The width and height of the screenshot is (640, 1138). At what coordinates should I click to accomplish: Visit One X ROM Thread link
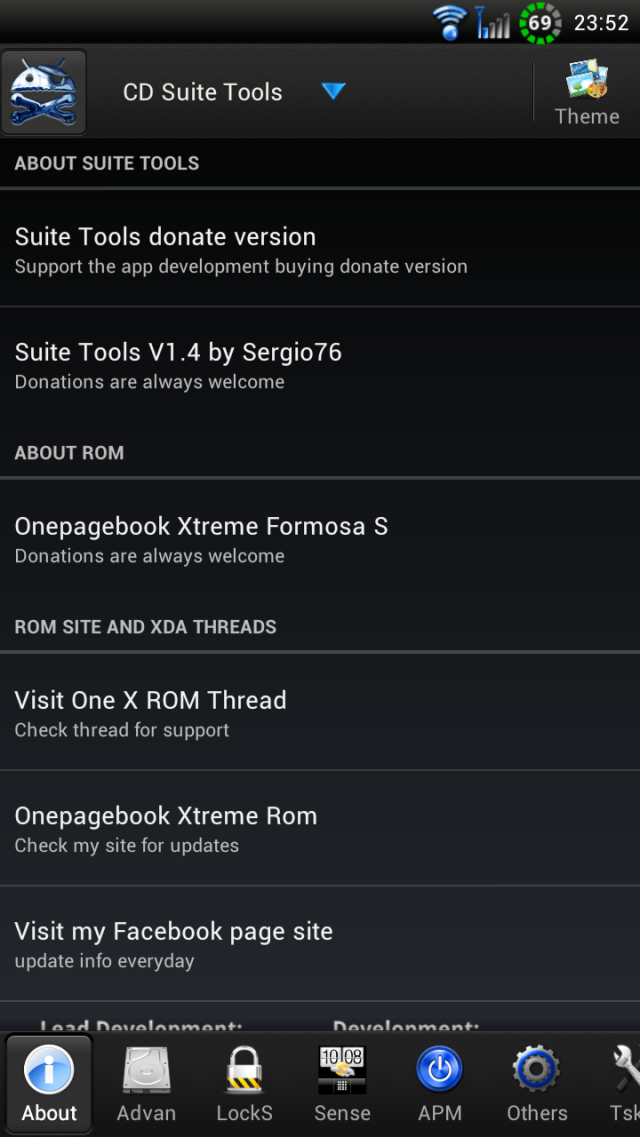point(320,712)
